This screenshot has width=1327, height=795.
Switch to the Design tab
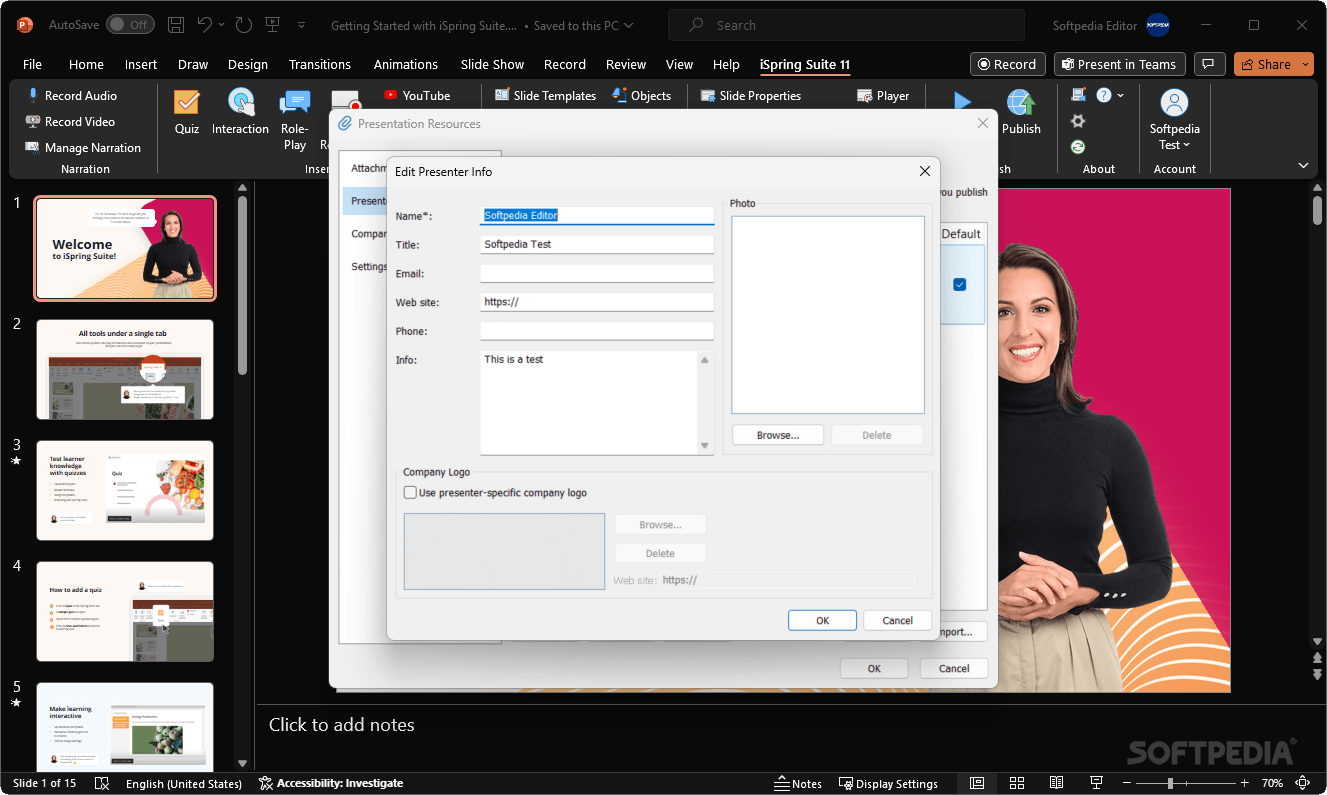point(248,64)
